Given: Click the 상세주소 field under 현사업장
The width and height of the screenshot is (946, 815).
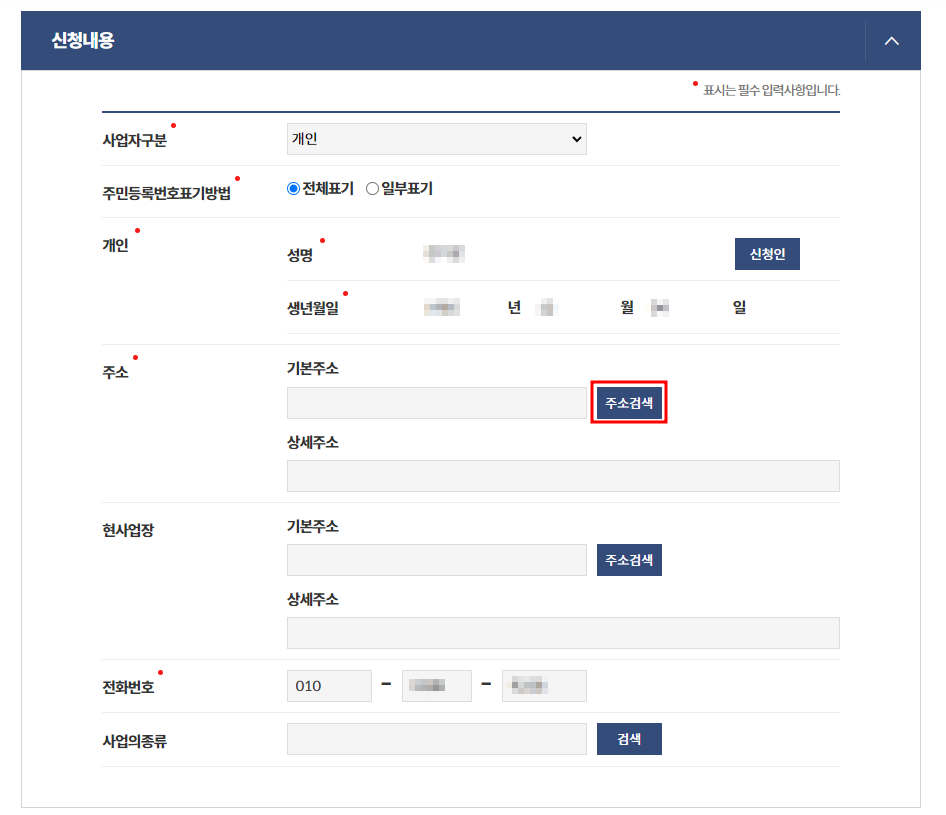Looking at the screenshot, I should coord(562,632).
